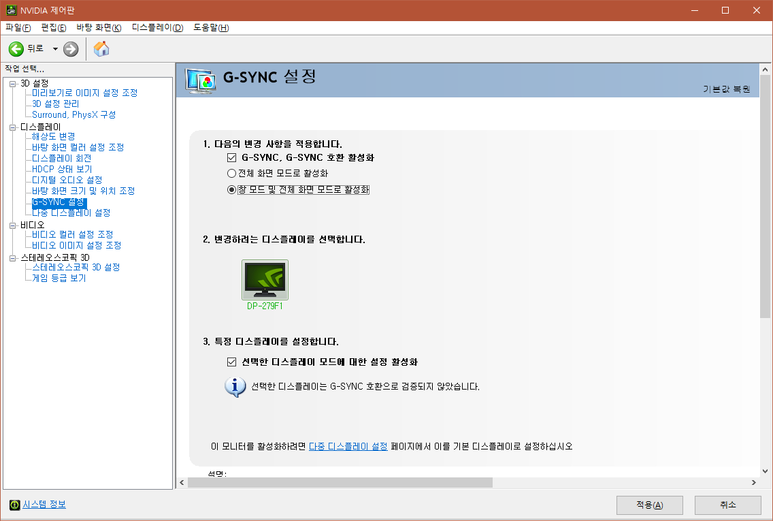Screen dimensions: 773x521
Task: Open 미리보기로 이미지 설정 조정 tree item
Action: coord(85,93)
